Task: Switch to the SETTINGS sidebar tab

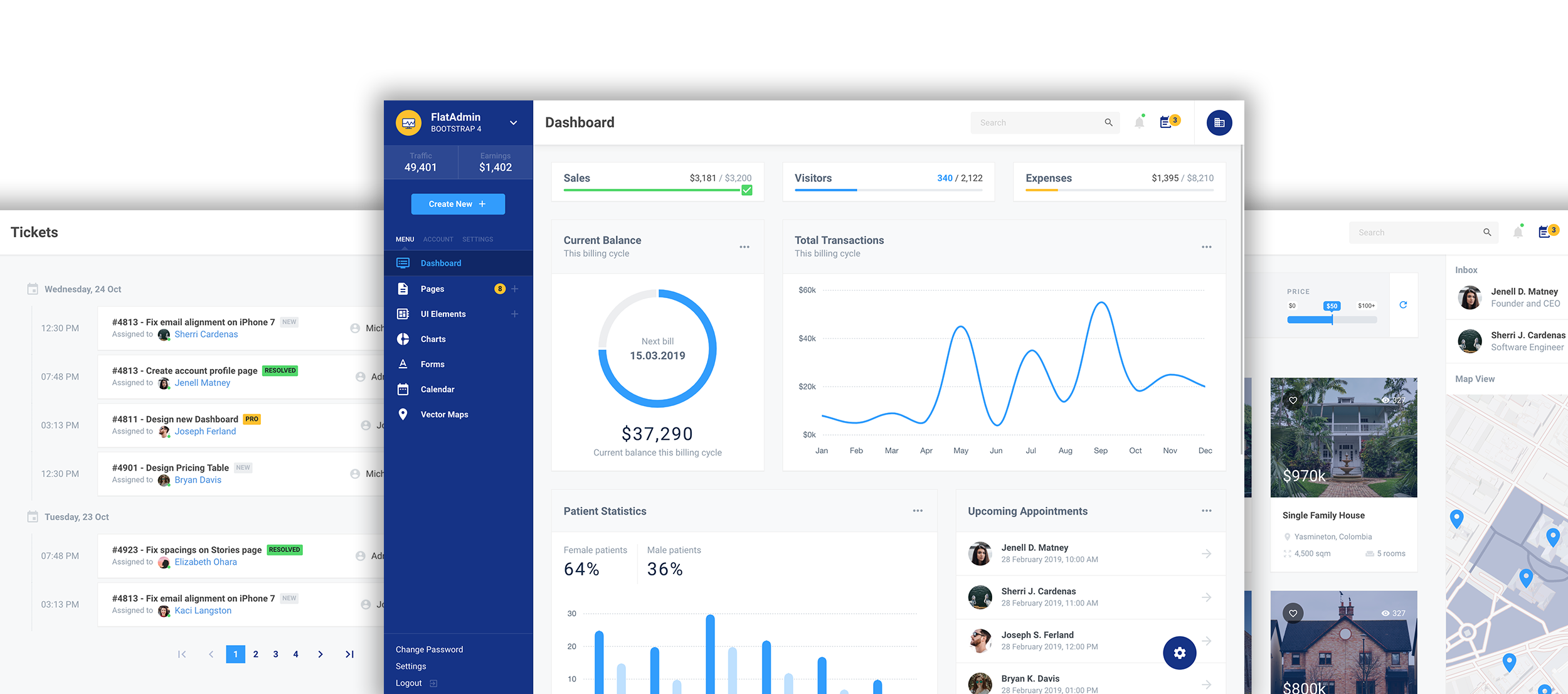Action: (477, 239)
